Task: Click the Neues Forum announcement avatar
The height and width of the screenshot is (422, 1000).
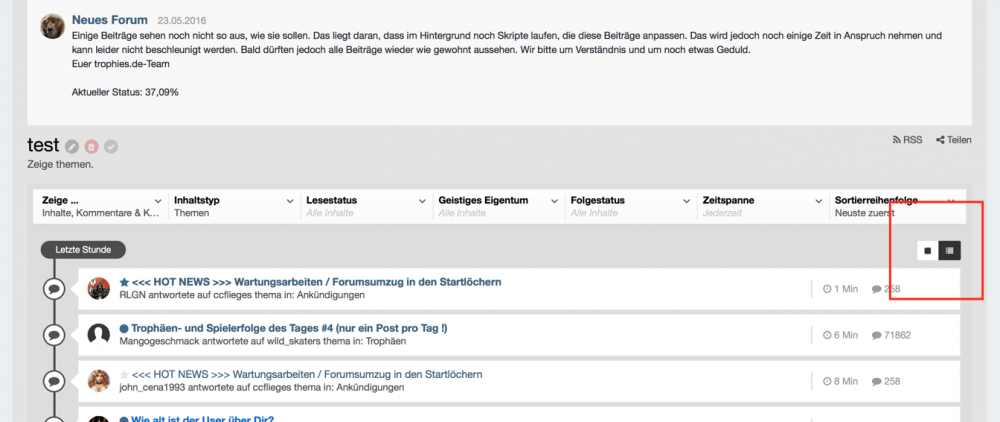Action: (53, 26)
